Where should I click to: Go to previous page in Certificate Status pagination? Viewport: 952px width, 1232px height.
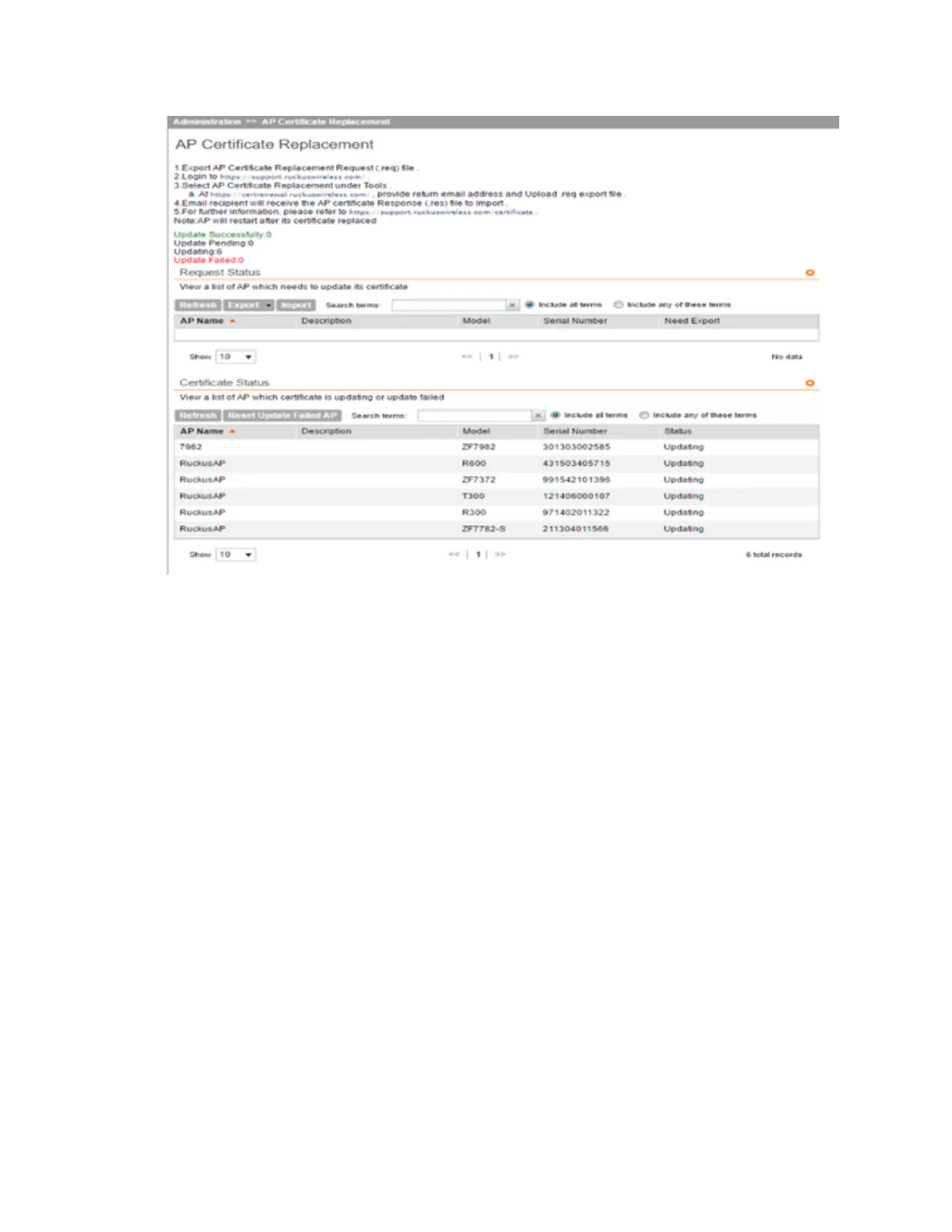coord(454,555)
